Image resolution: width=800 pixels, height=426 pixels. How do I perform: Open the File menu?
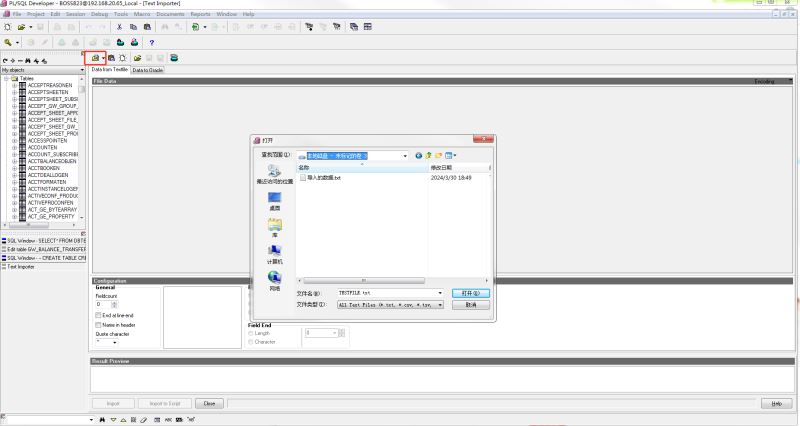[17, 14]
